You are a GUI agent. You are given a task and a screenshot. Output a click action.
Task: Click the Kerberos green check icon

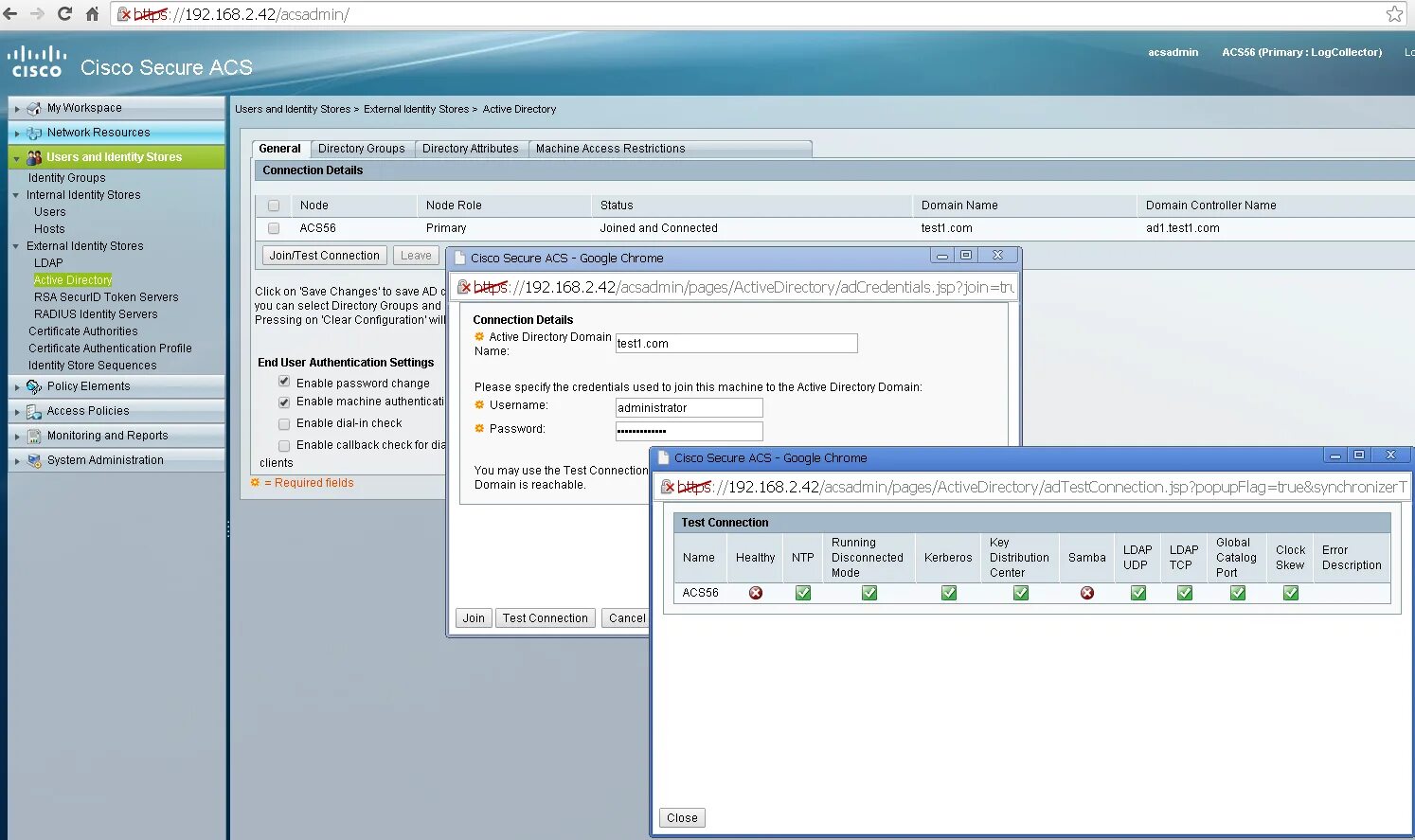949,593
